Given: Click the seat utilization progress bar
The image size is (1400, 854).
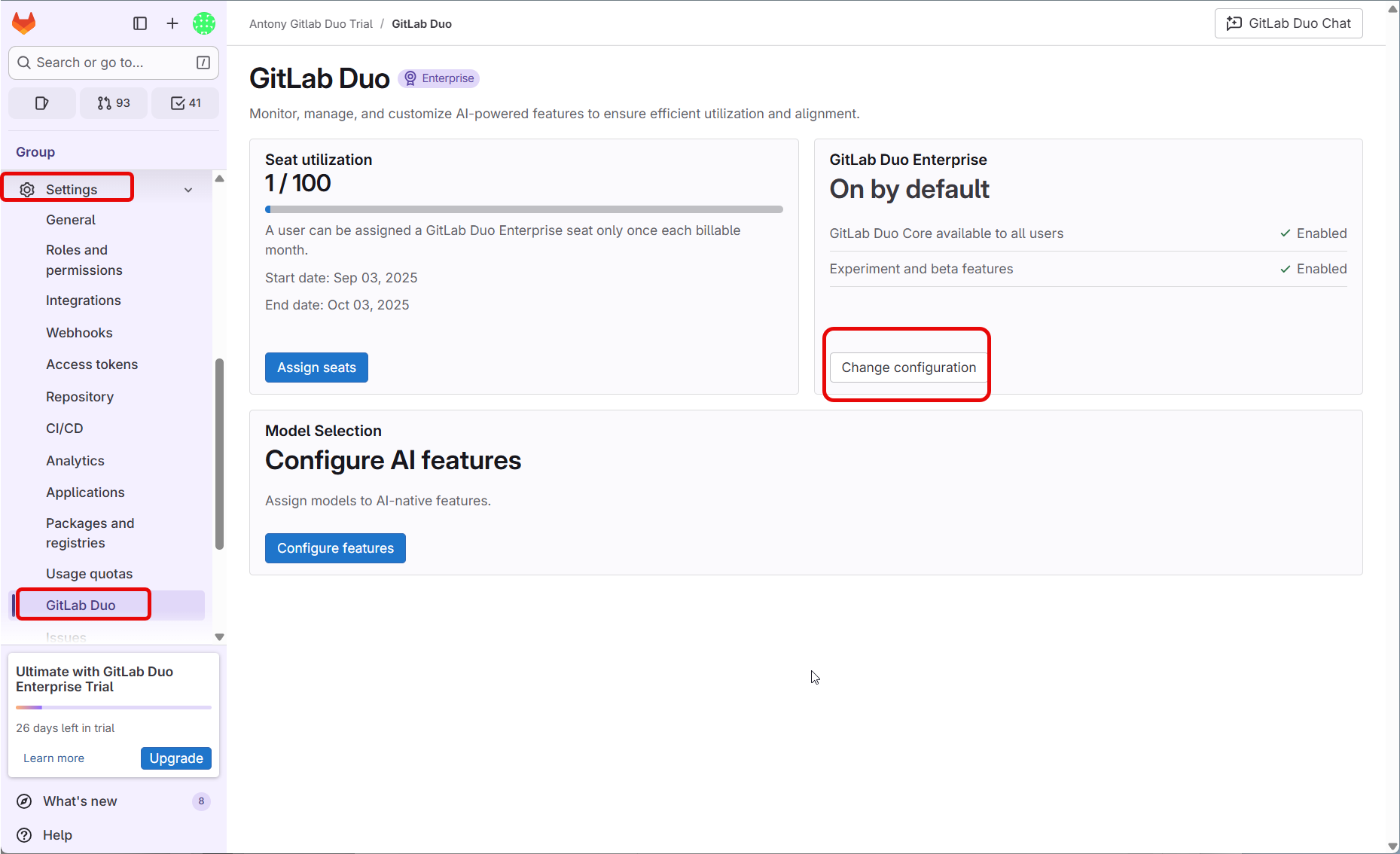Looking at the screenshot, I should pyautogui.click(x=524, y=209).
